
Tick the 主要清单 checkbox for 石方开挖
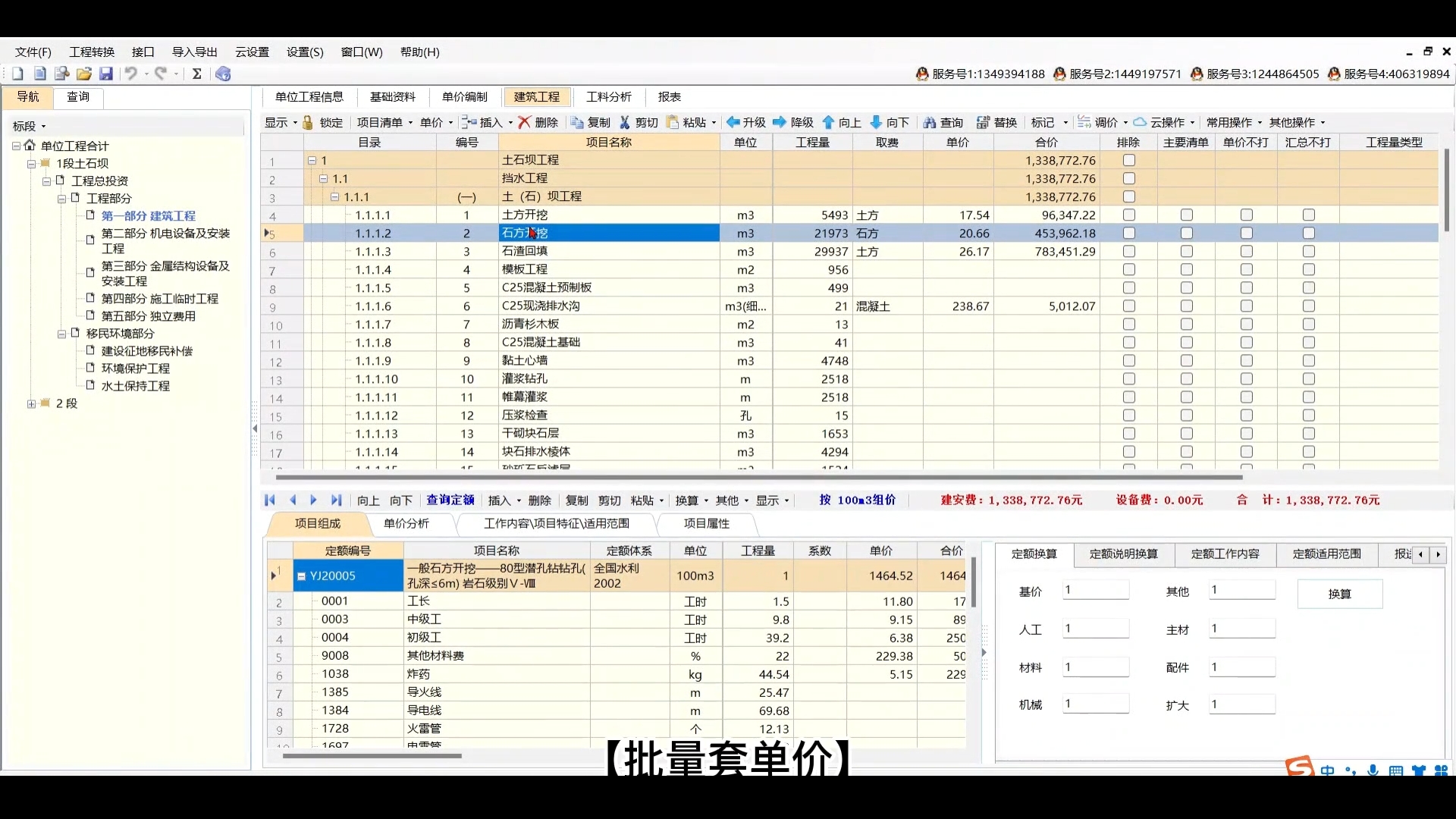pyautogui.click(x=1187, y=233)
